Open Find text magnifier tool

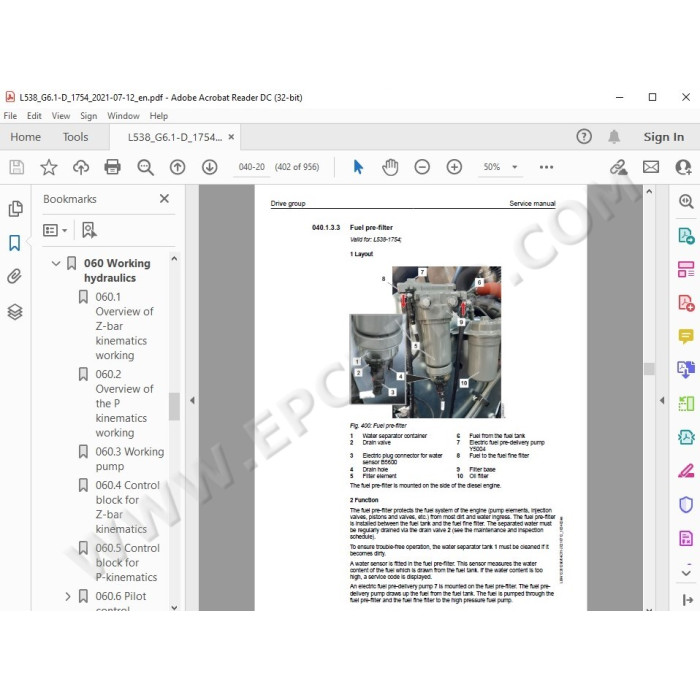coord(145,167)
